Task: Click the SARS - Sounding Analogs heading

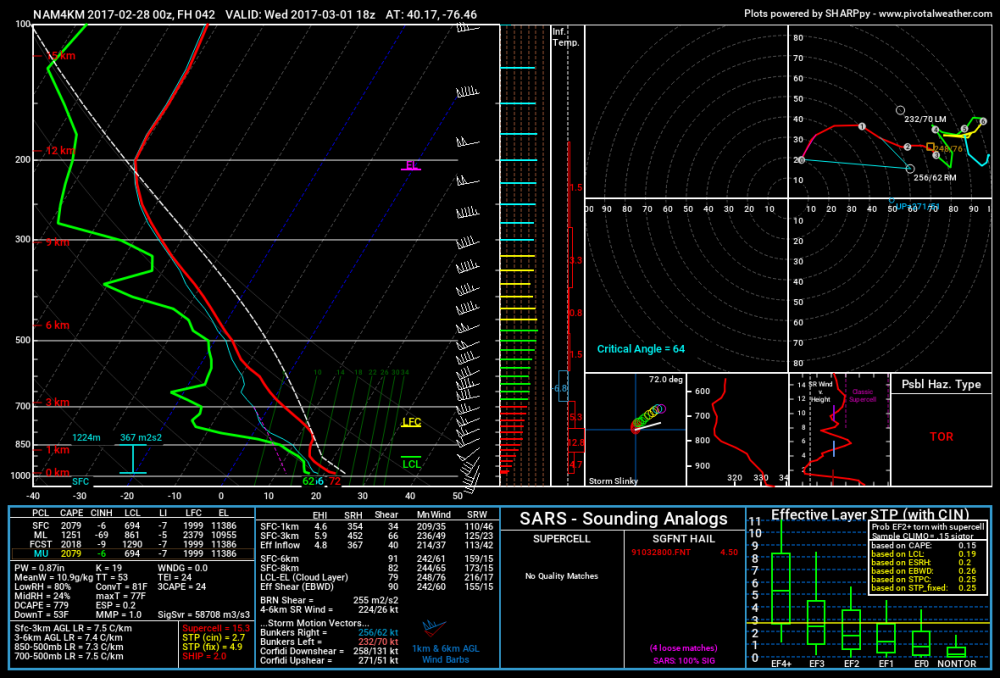Action: [623, 519]
